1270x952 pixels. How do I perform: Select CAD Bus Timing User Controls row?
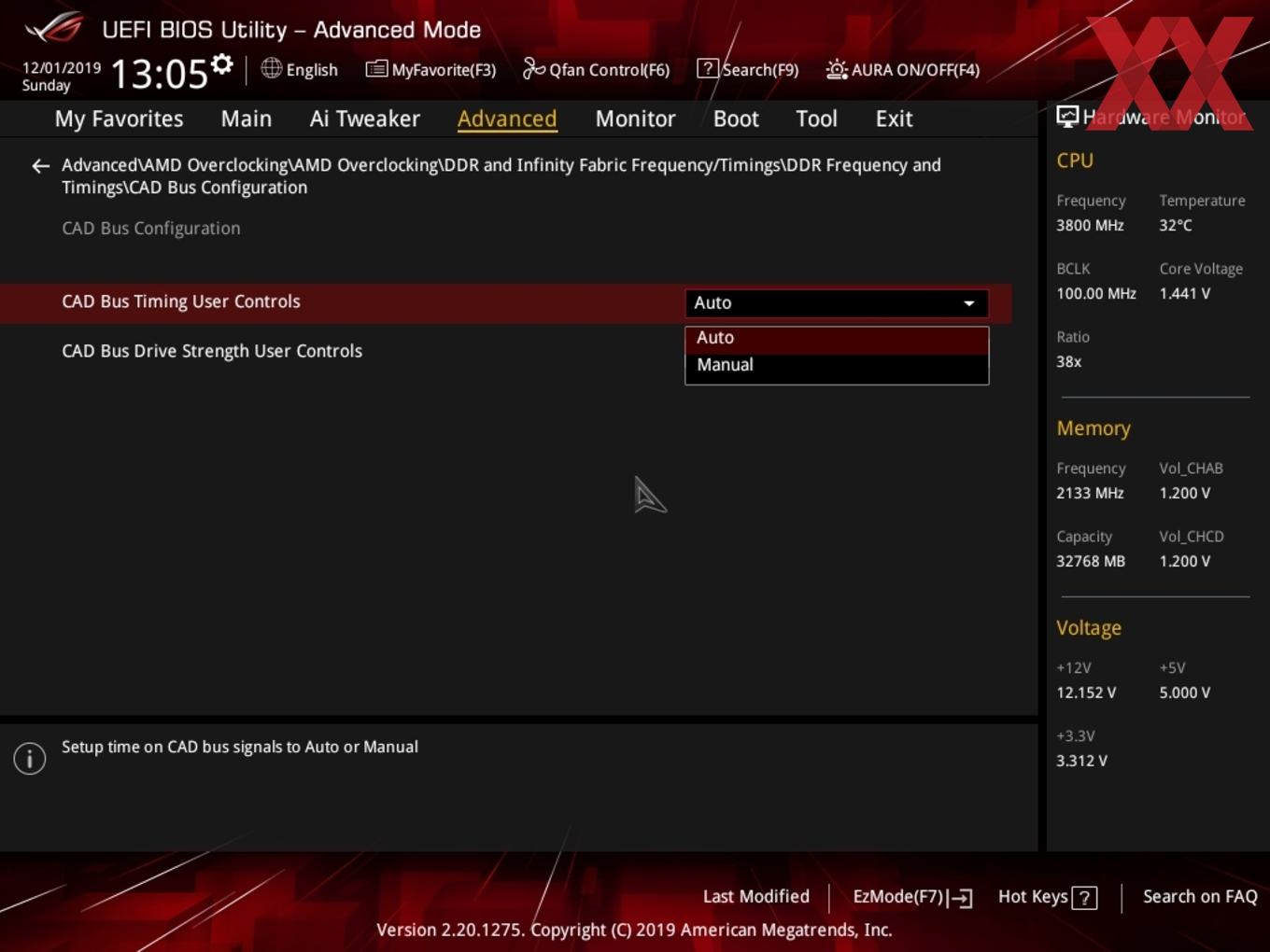coord(505,302)
